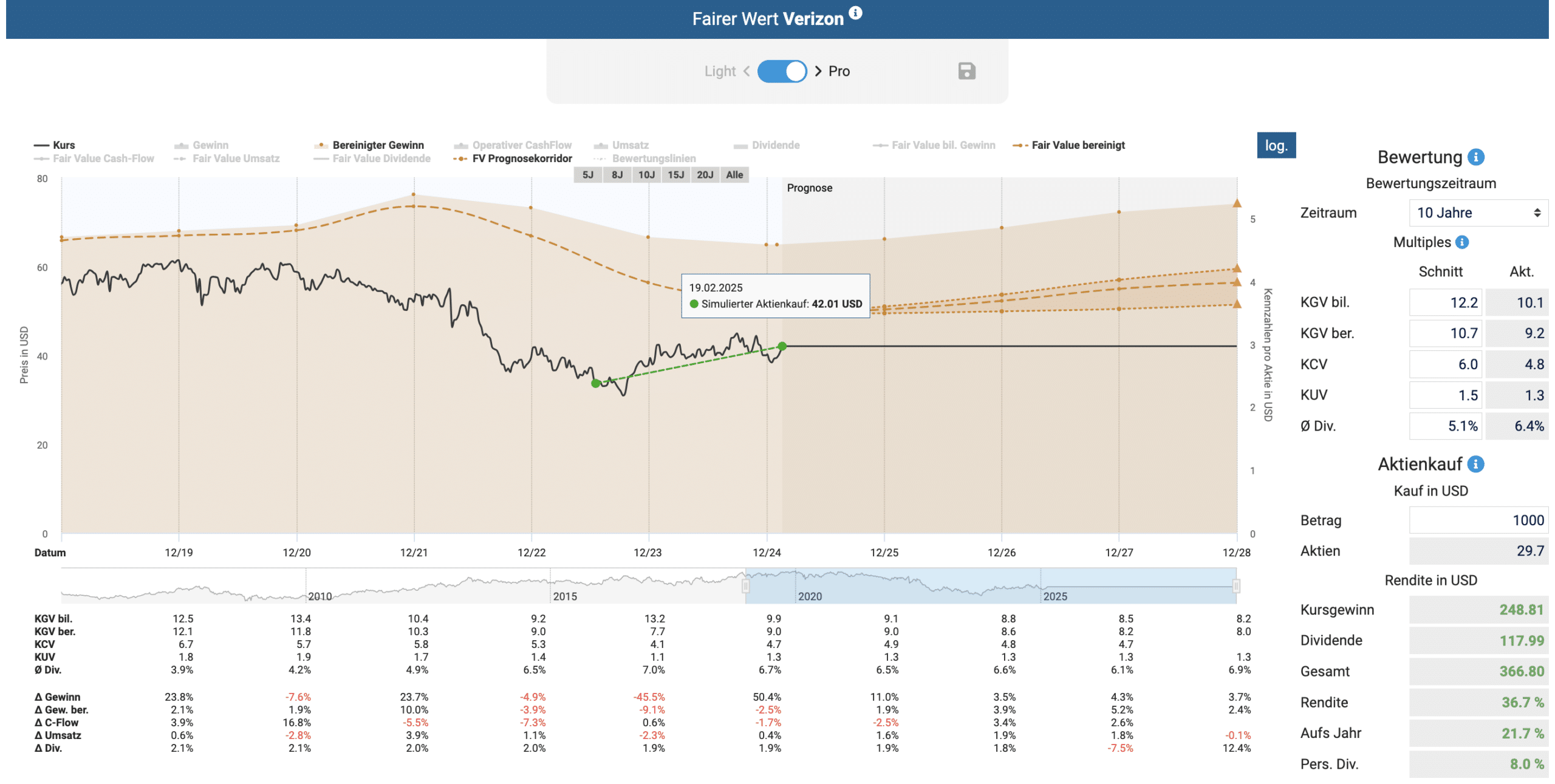This screenshot has width=1555, height=784.
Task: Open the Aktienkauf info icon
Action: pyautogui.click(x=1475, y=464)
